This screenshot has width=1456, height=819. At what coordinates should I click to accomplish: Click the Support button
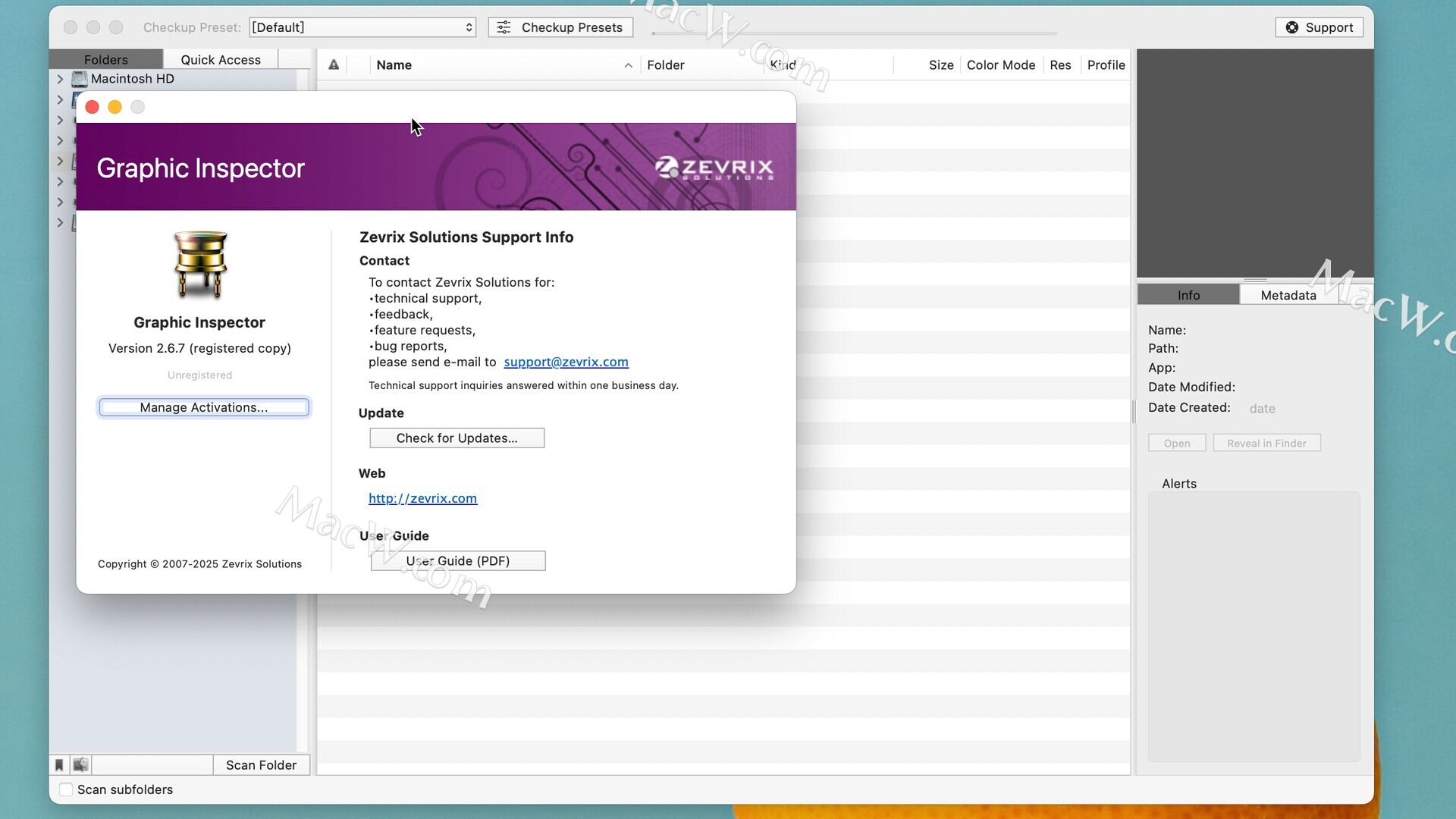1319,27
